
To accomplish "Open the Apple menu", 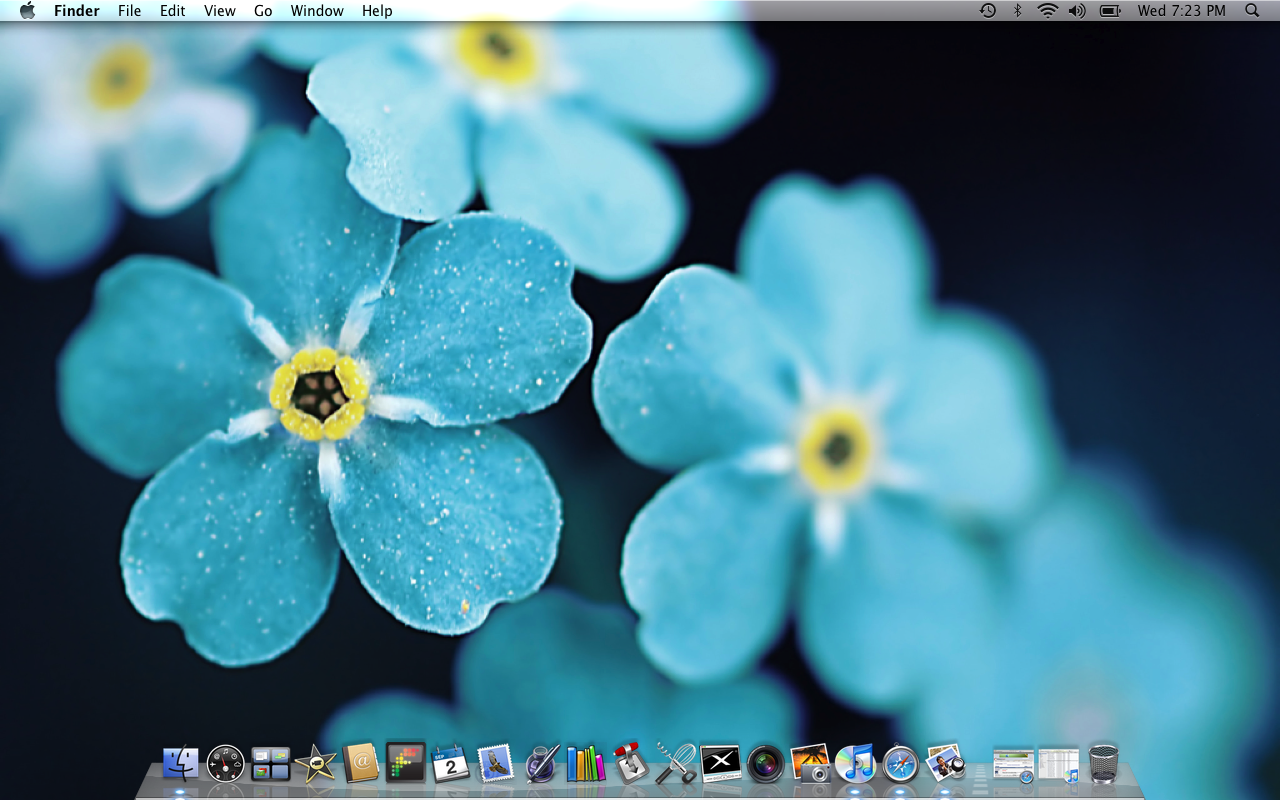I will [27, 11].
